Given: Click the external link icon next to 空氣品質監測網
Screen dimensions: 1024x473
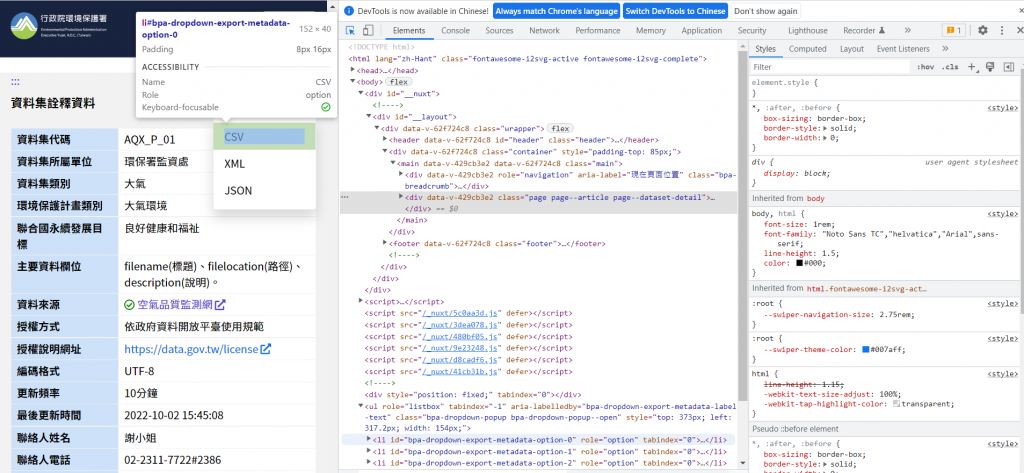Looking at the screenshot, I should tap(220, 304).
